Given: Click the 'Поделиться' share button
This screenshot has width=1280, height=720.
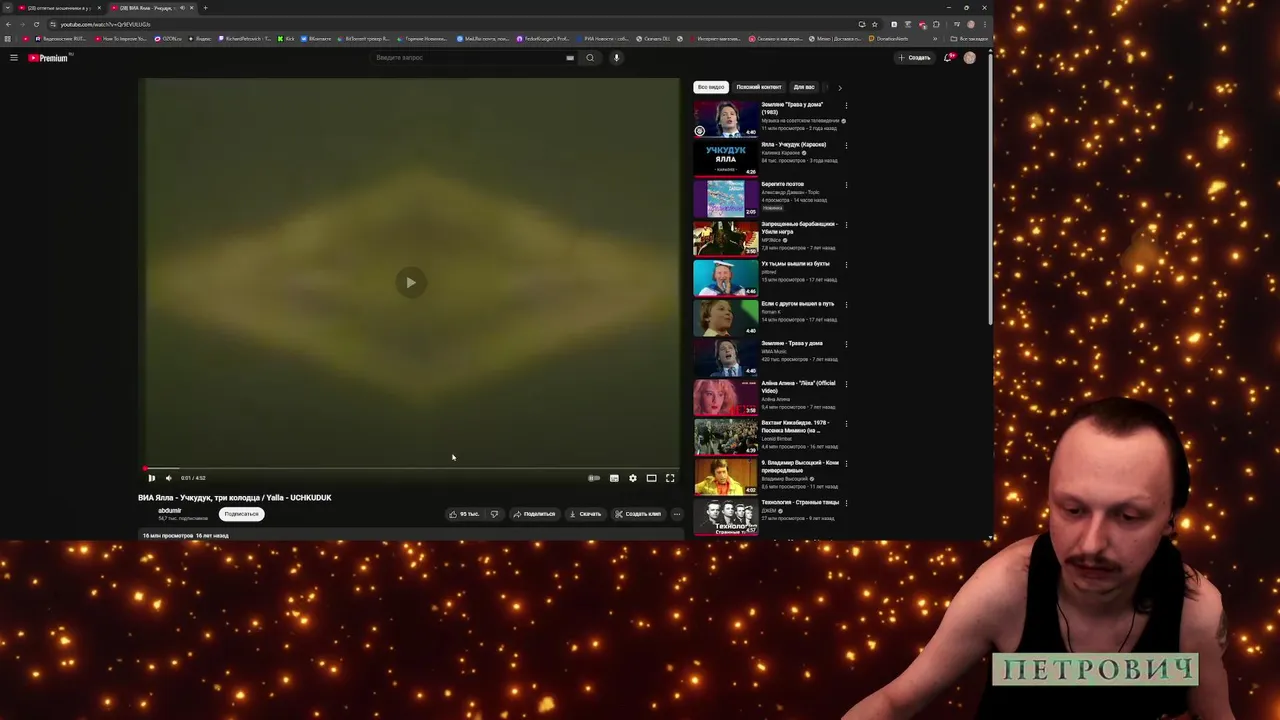Looking at the screenshot, I should click(534, 514).
